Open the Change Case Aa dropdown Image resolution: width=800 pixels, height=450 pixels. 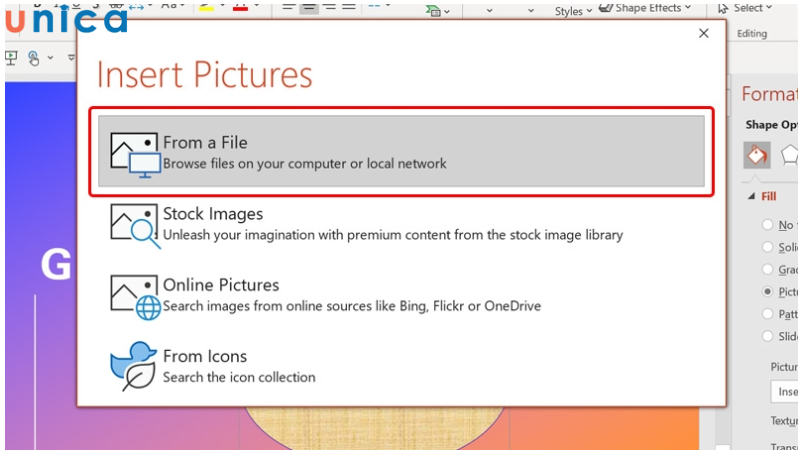(172, 6)
